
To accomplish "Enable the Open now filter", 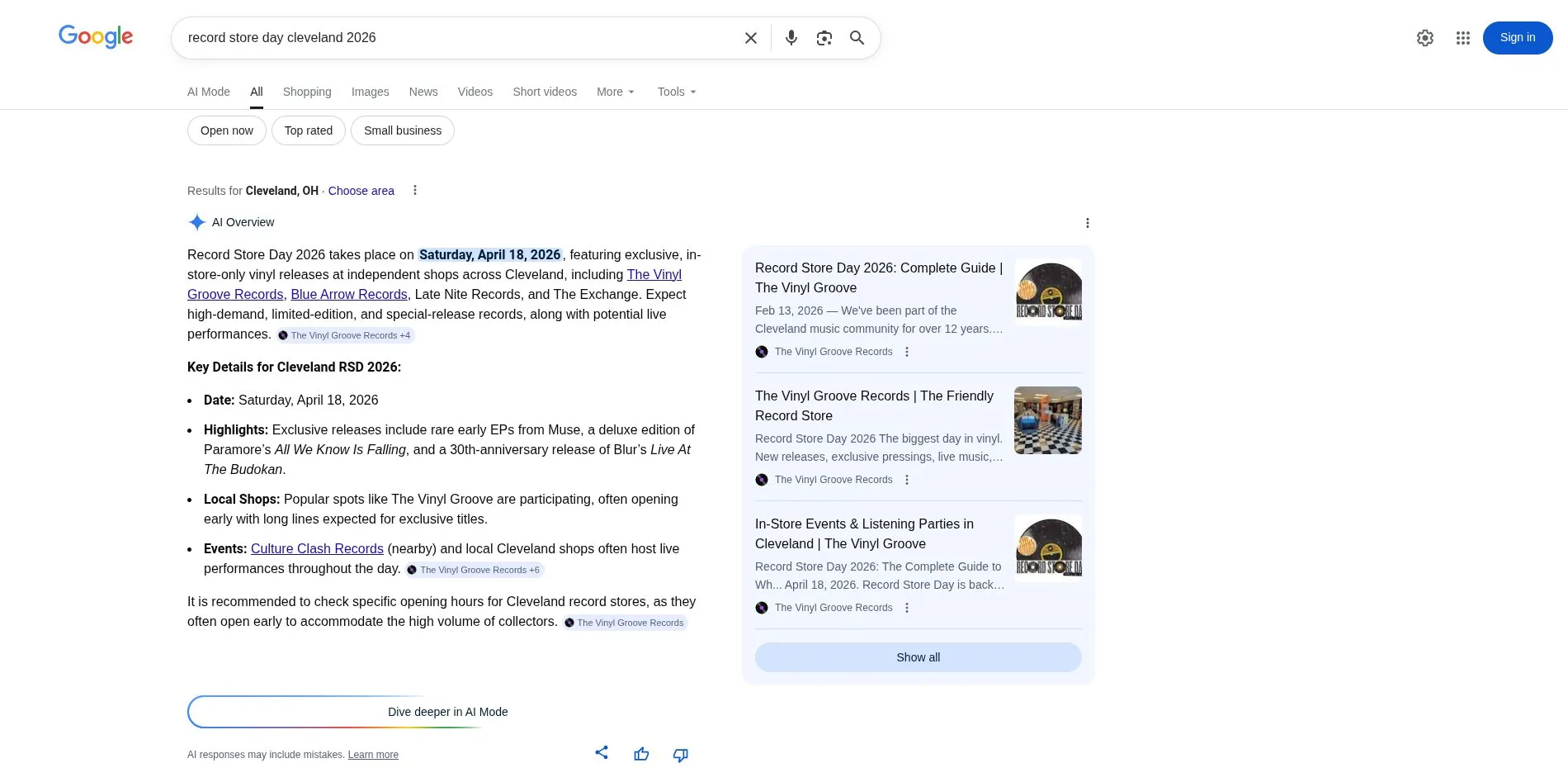I will click(x=226, y=130).
